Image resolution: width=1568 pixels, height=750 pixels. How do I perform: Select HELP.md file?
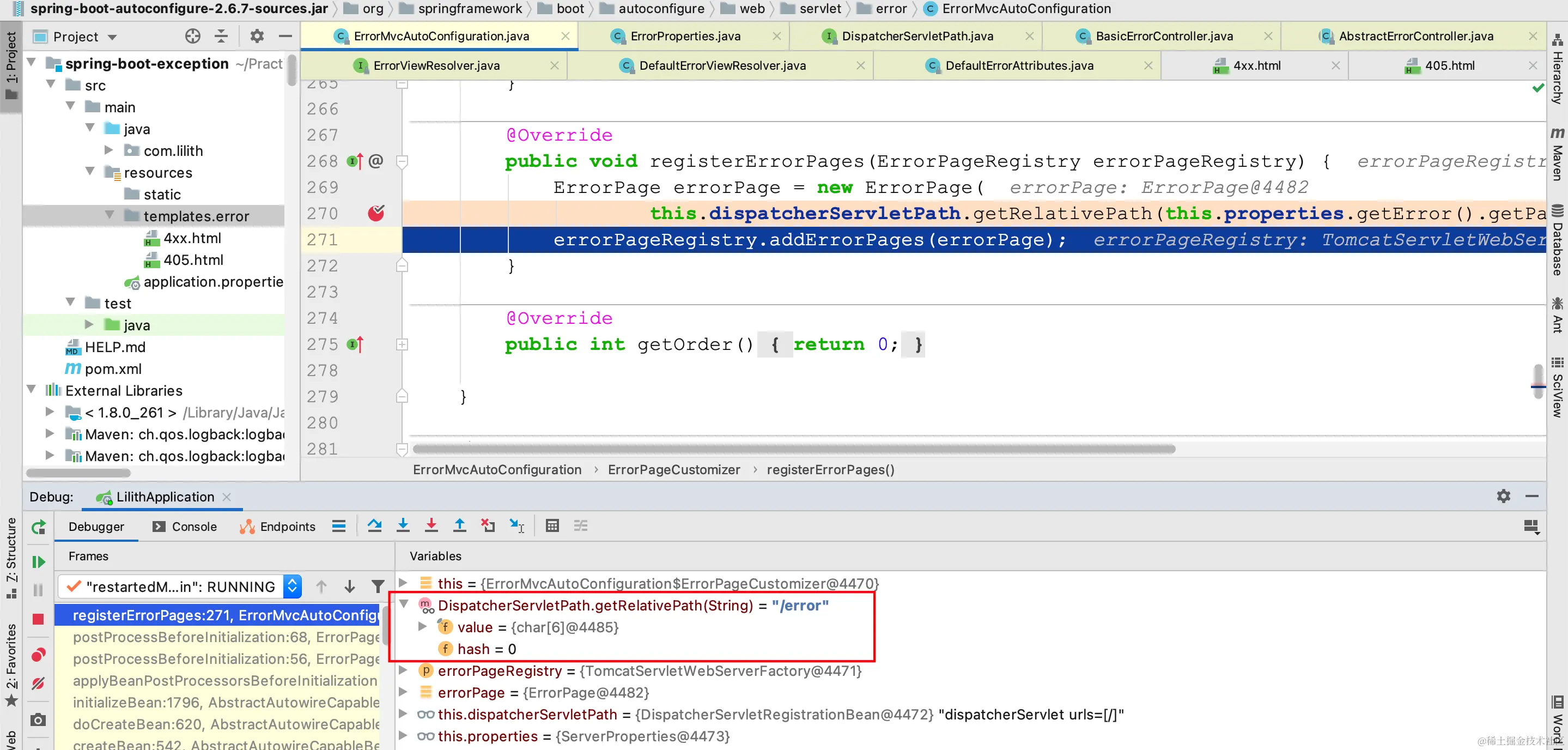114,347
